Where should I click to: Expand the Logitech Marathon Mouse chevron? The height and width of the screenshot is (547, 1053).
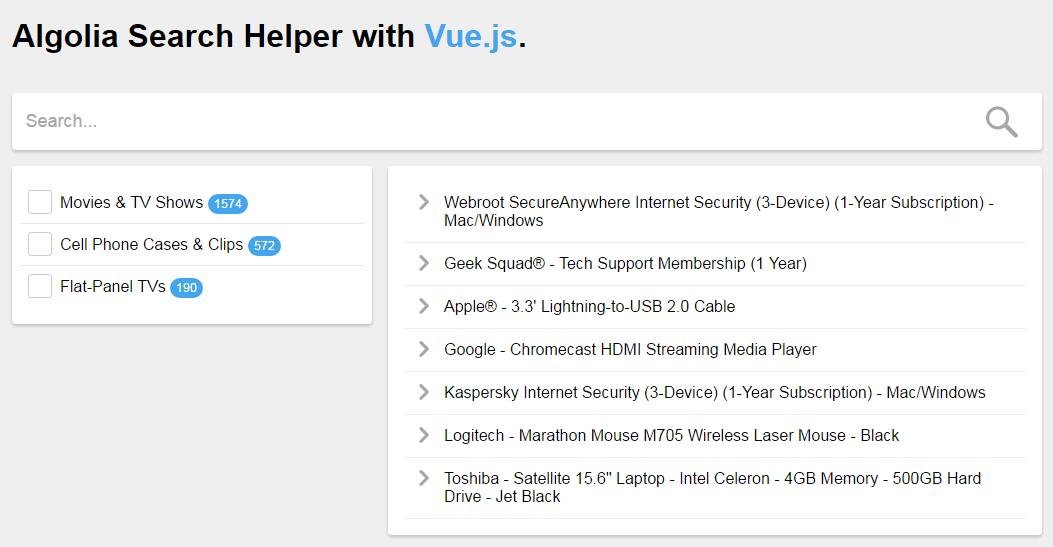coord(424,435)
